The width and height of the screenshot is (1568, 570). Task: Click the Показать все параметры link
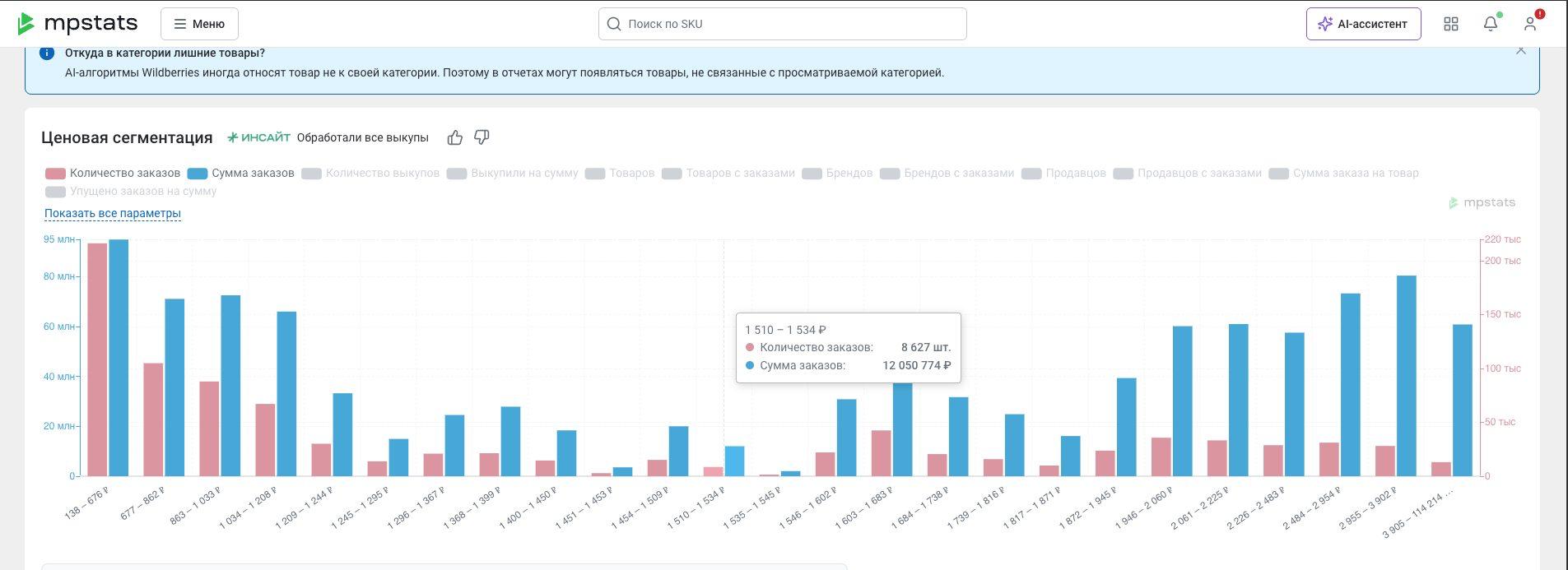113,214
